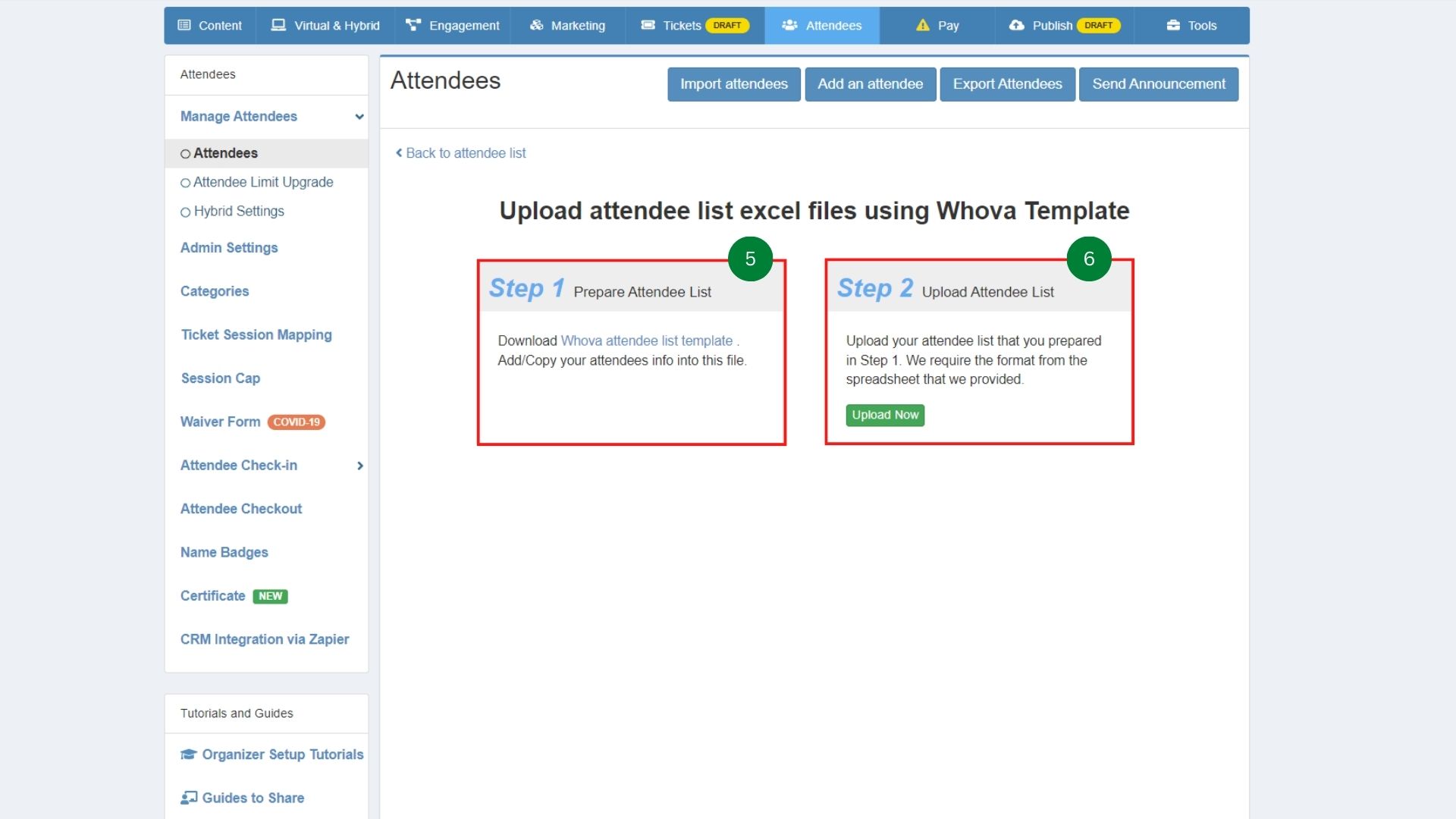Open Name Badges
Viewport: 1456px width, 819px height.
click(x=224, y=552)
